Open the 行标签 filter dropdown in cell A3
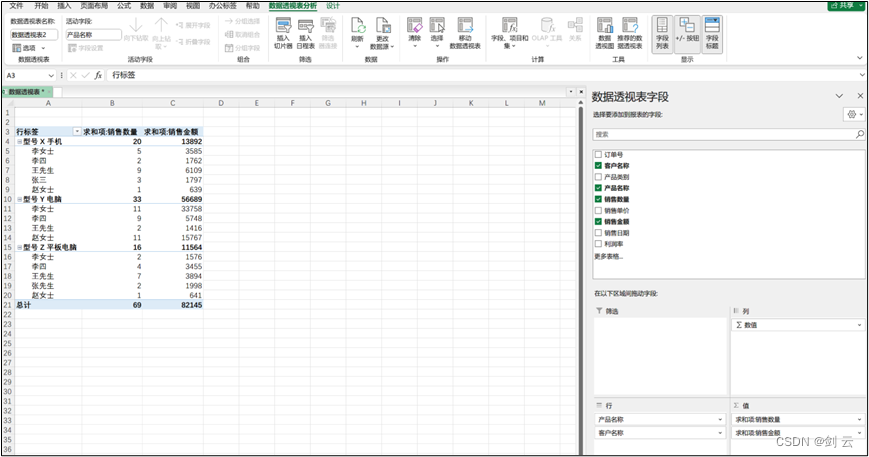 pos(77,132)
